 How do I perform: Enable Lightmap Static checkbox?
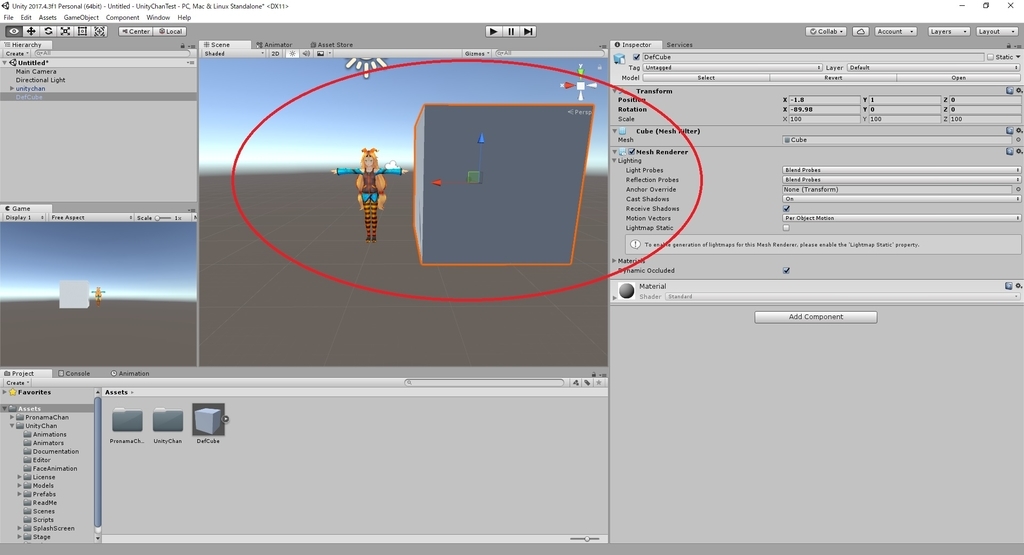[786, 228]
